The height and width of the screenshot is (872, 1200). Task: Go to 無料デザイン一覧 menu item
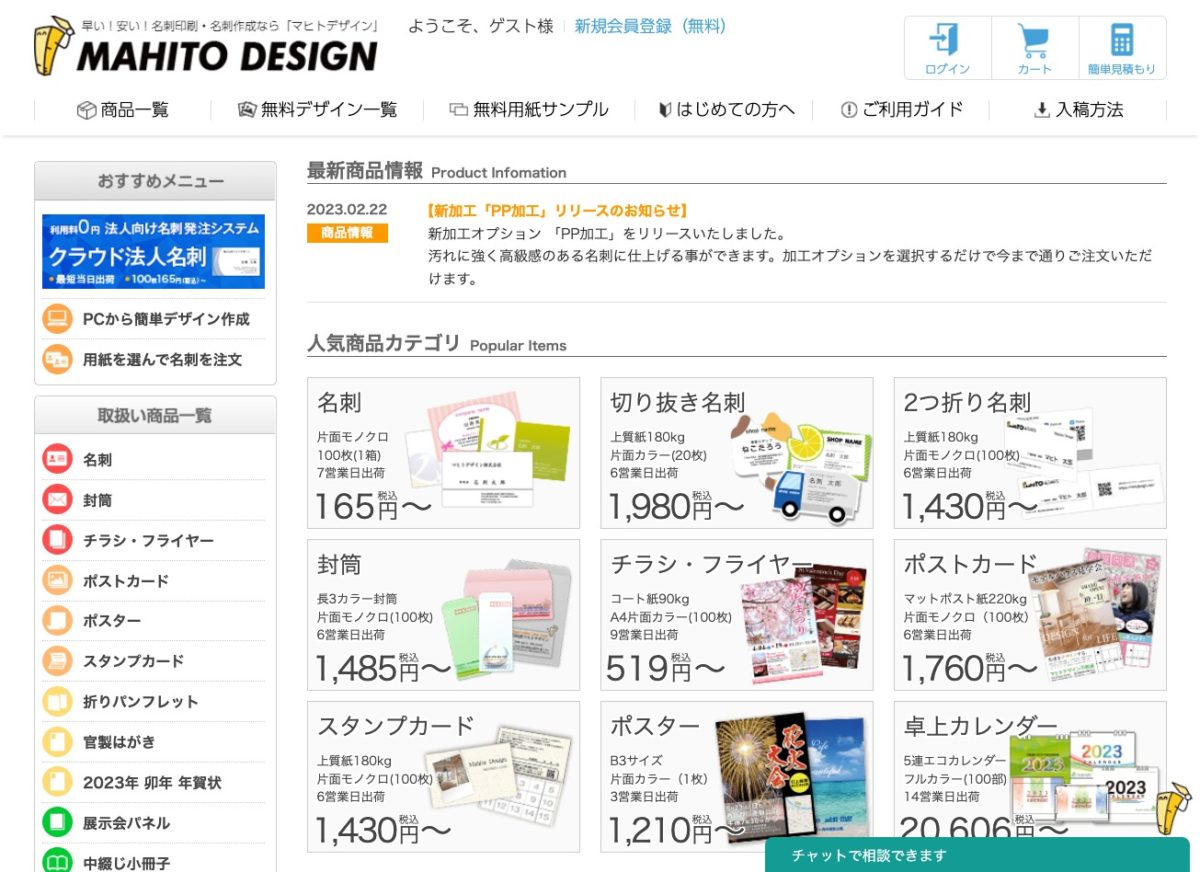[317, 110]
